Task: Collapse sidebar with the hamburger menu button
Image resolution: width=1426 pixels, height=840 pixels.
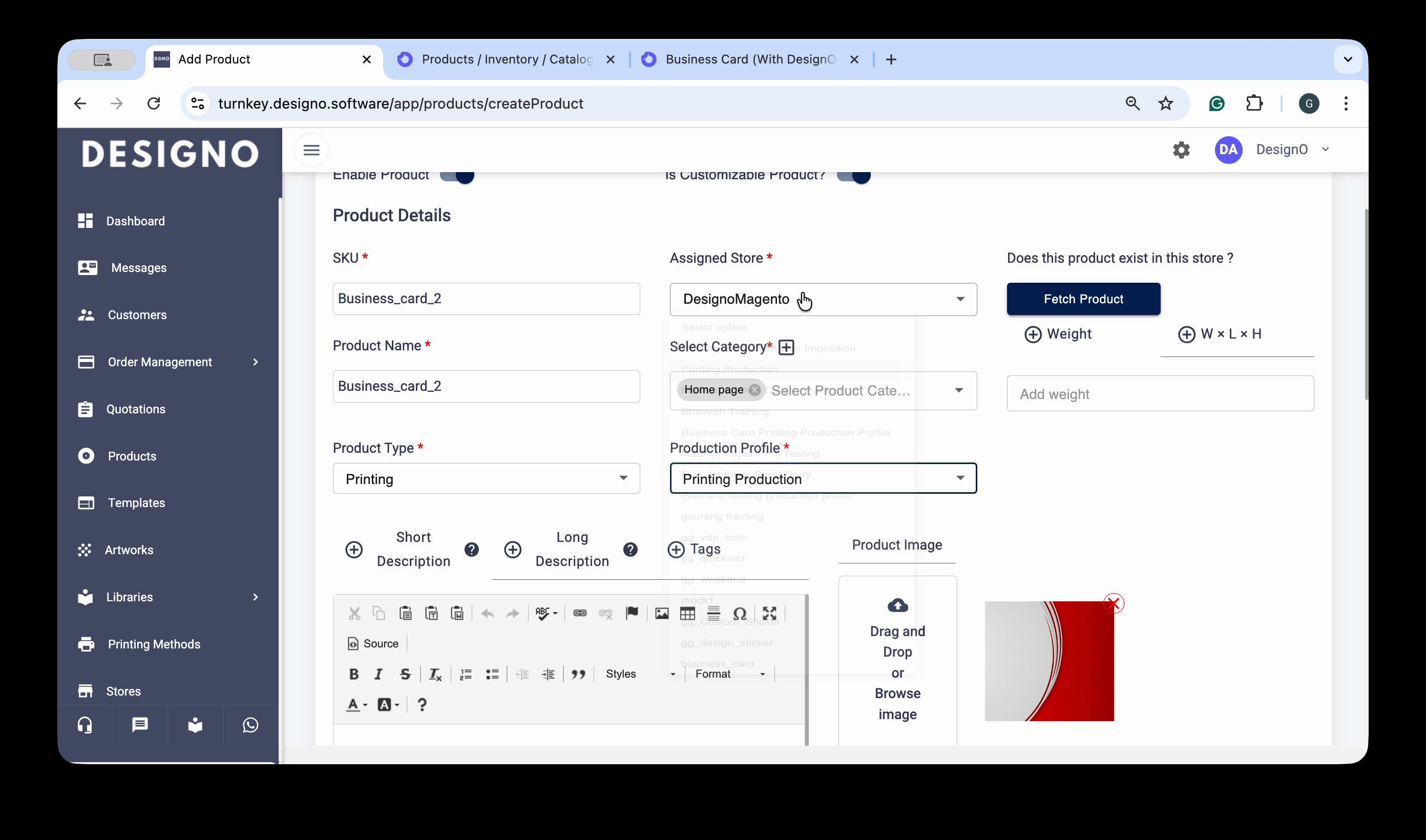Action: tap(311, 150)
